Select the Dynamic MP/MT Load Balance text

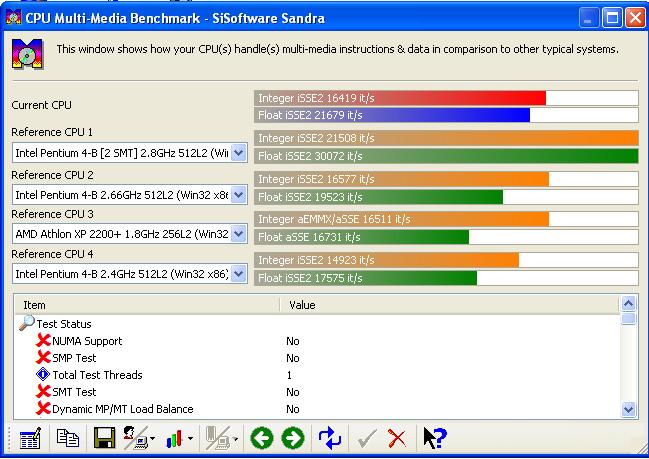123,409
